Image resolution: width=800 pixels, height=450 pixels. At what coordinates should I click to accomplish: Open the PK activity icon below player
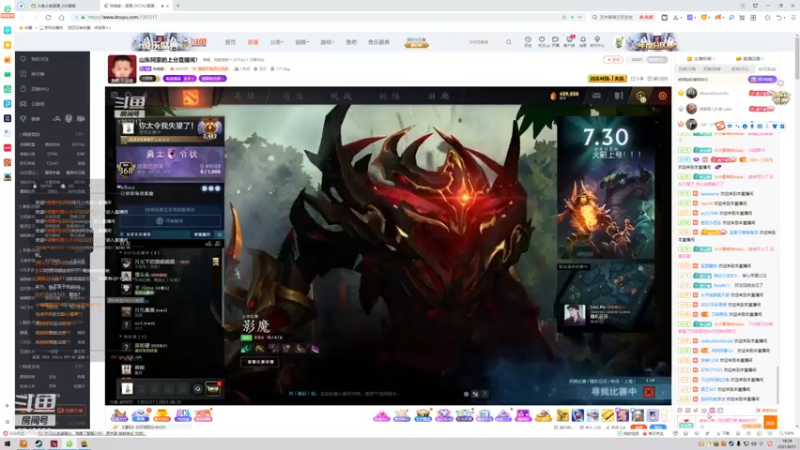click(x=183, y=415)
